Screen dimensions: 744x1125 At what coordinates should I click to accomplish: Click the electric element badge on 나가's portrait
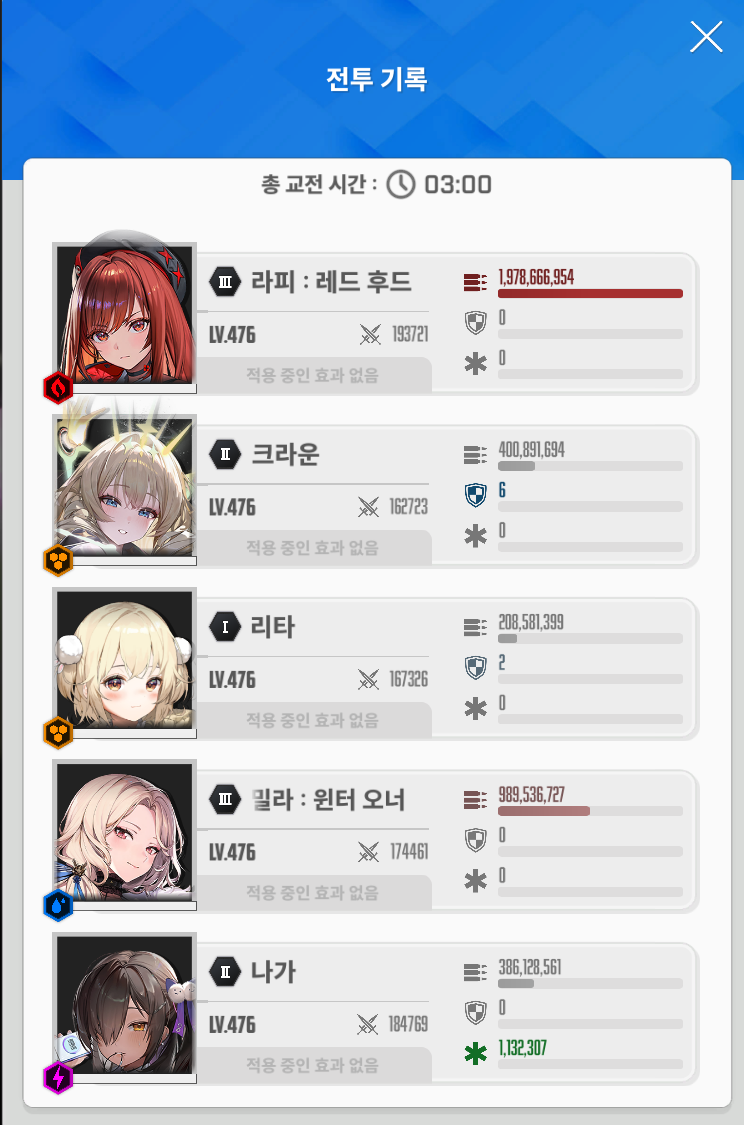pos(58,1078)
